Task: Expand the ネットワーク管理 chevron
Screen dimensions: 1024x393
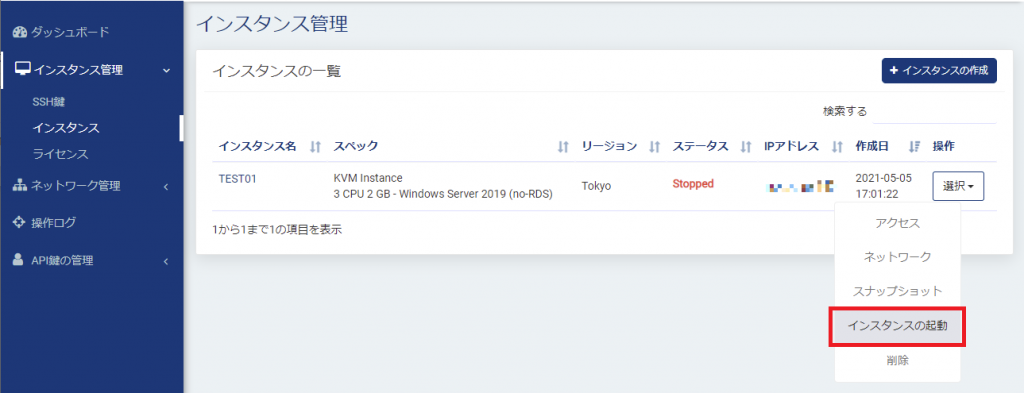Action: [x=166, y=187]
